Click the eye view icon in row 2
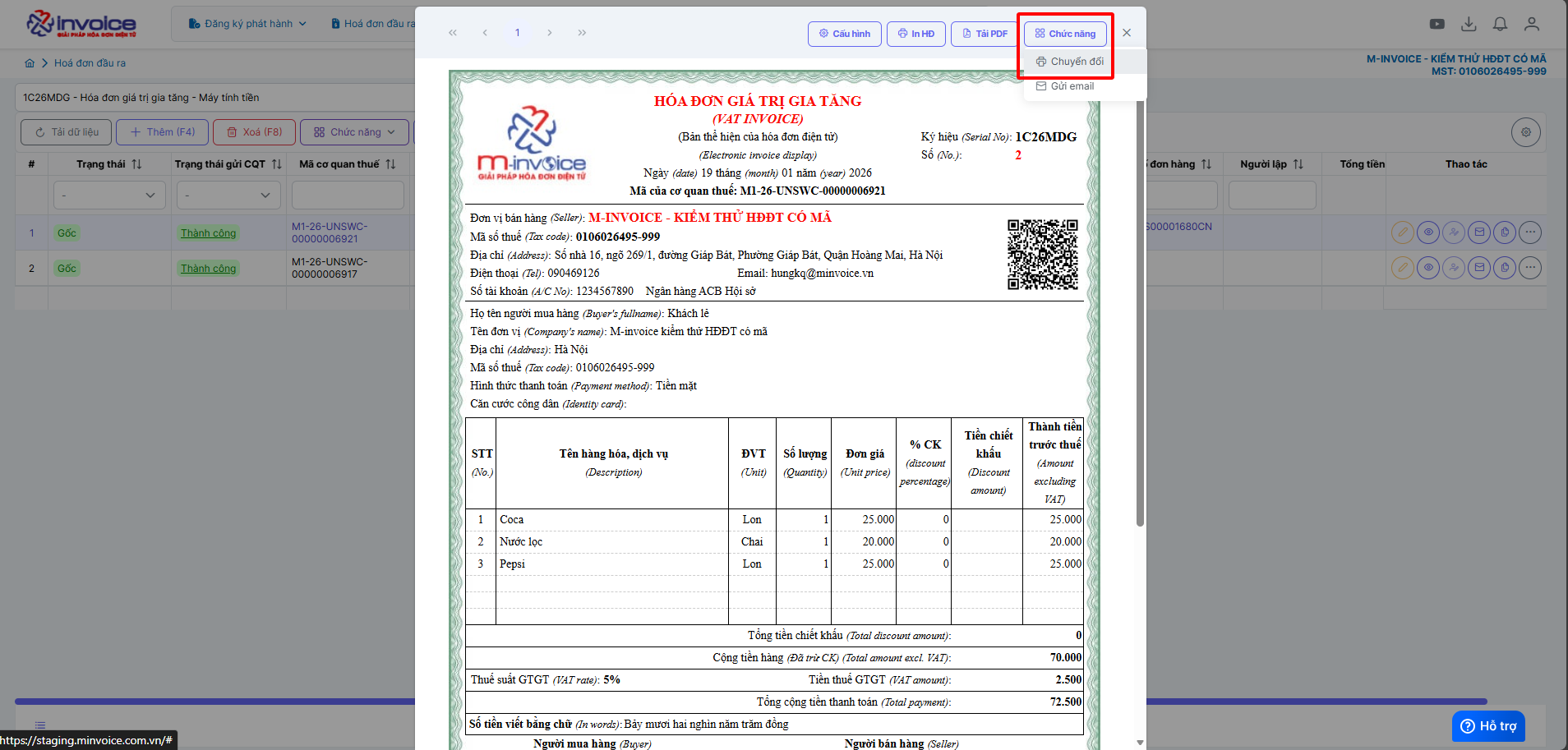 (x=1428, y=268)
